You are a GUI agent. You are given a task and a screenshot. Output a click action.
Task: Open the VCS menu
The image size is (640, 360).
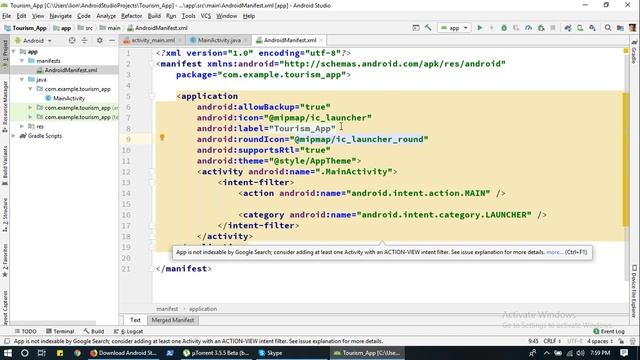(x=206, y=16)
